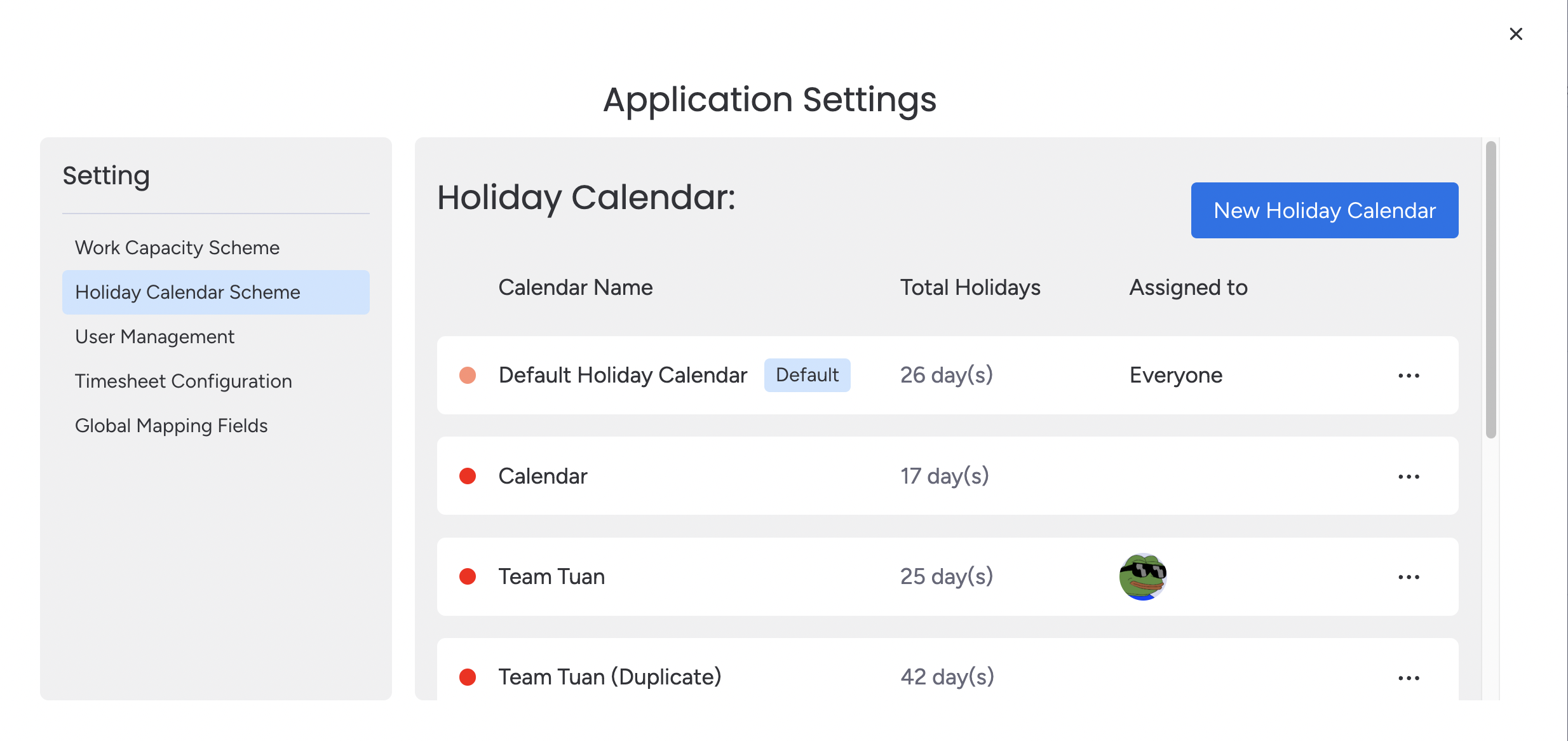Click the red color dot beside Calendar
This screenshot has width=1568, height=741.
(468, 476)
